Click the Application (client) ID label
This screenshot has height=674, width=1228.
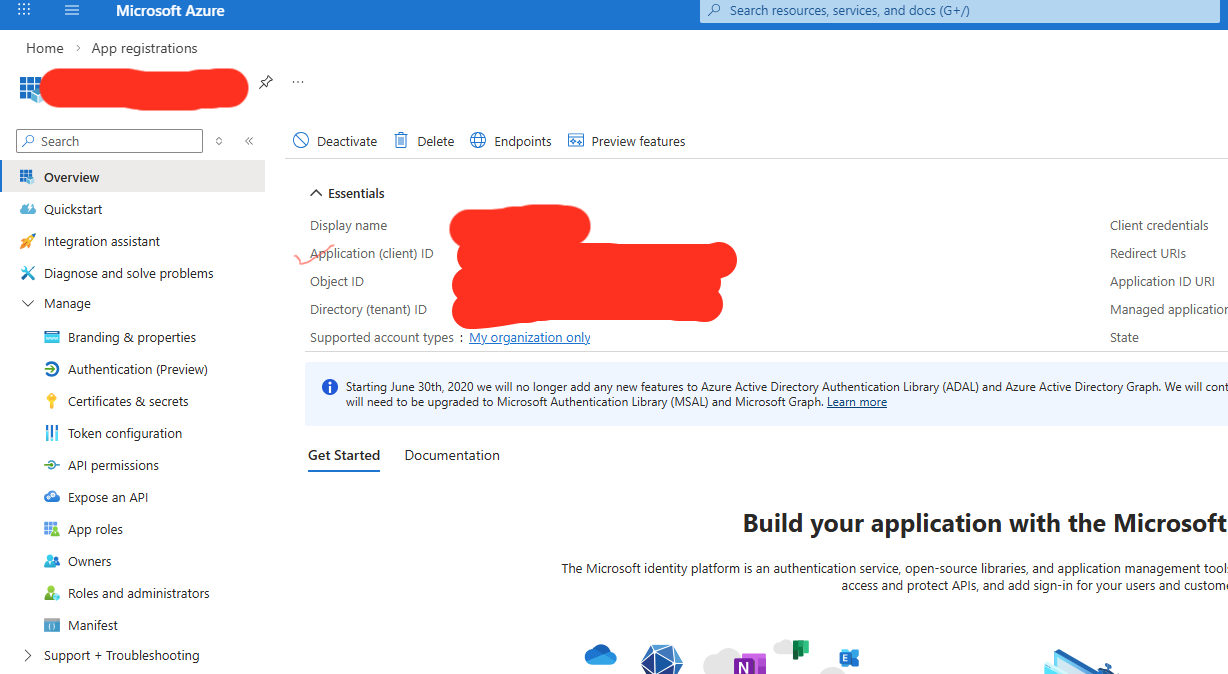372,254
